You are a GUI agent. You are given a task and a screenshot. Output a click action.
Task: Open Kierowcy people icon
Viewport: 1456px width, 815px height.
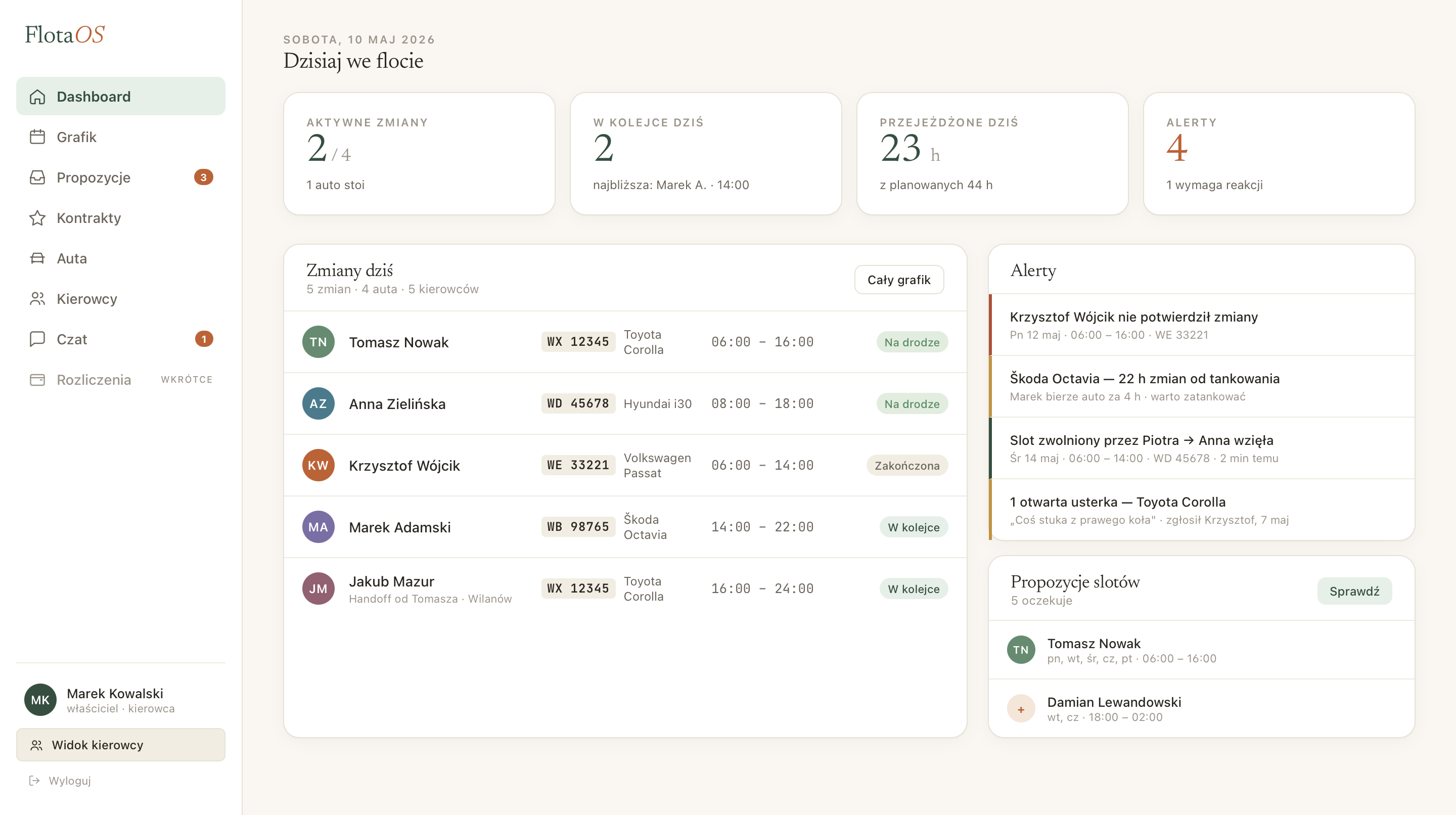[x=37, y=298]
